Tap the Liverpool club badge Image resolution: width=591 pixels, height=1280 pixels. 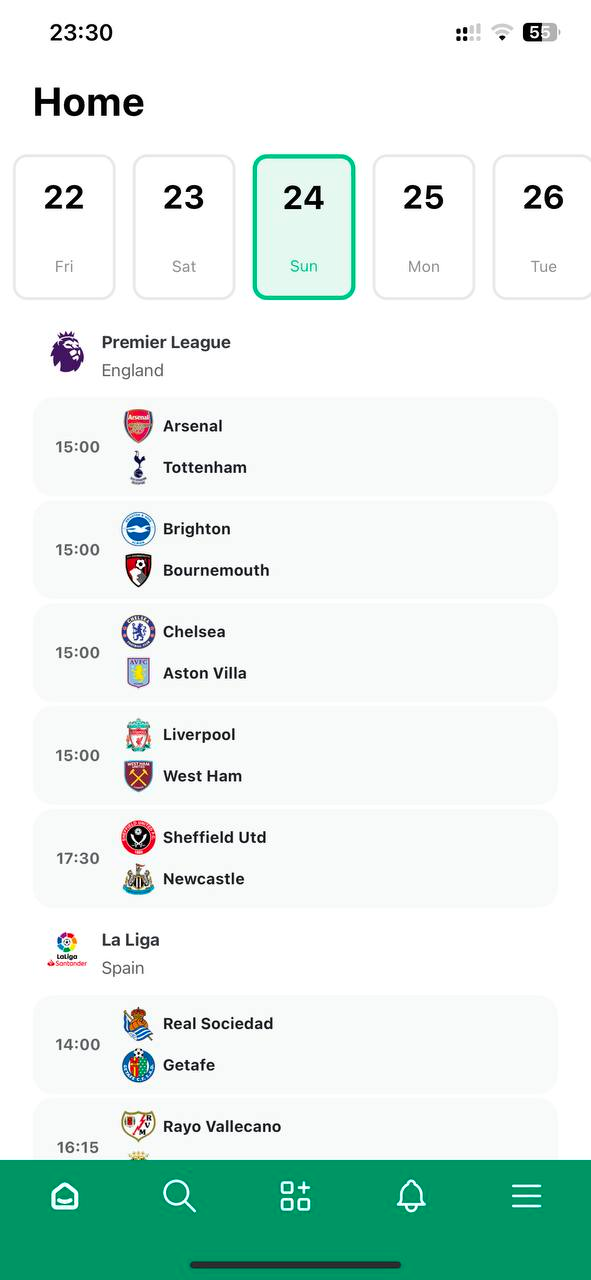138,734
